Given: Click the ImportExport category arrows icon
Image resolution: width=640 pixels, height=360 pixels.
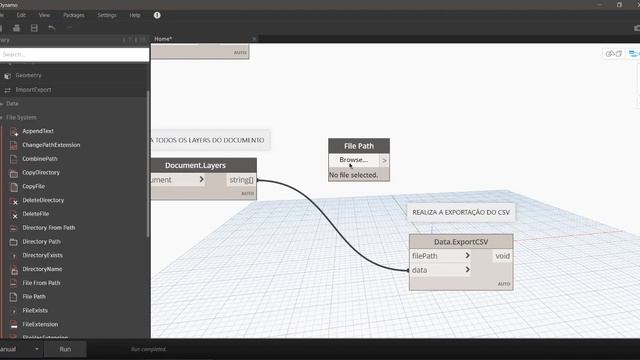Looking at the screenshot, I should pyautogui.click(x=7, y=90).
